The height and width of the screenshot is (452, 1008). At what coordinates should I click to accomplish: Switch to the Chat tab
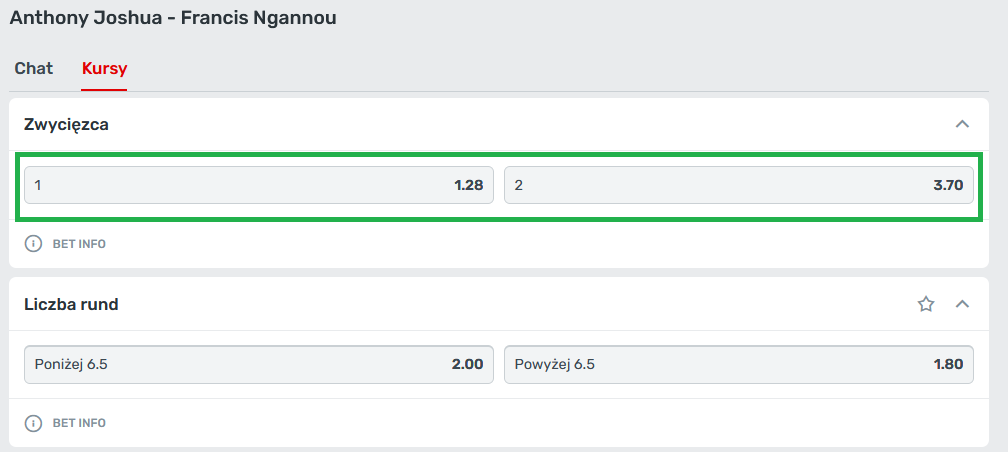33,69
